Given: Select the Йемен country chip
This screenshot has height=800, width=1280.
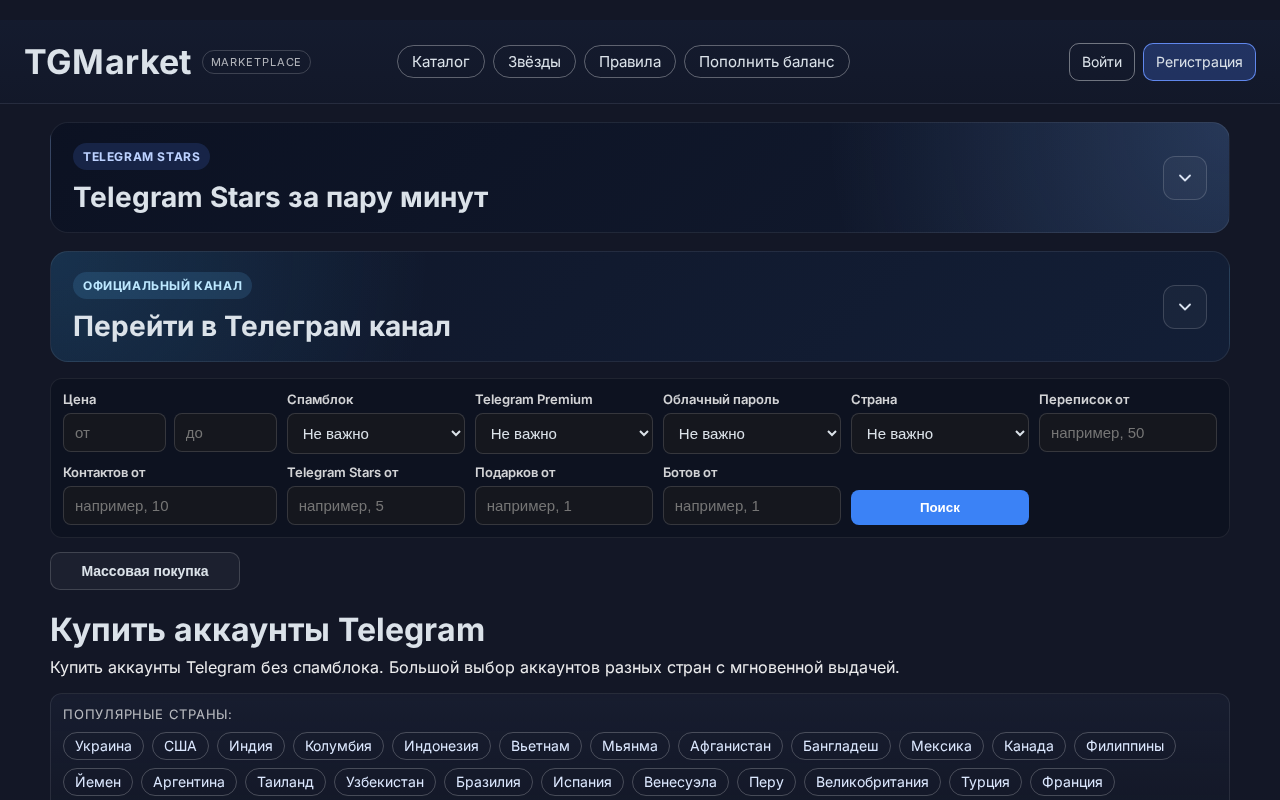Looking at the screenshot, I should point(98,782).
